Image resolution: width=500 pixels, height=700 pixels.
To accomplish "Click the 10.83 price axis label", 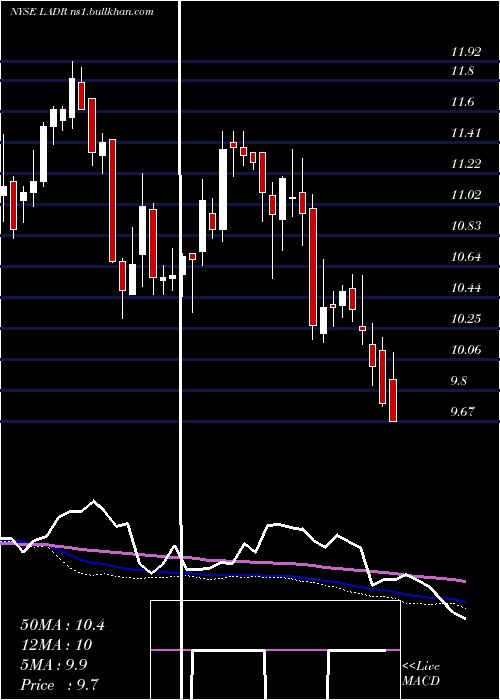I will (x=466, y=225).
